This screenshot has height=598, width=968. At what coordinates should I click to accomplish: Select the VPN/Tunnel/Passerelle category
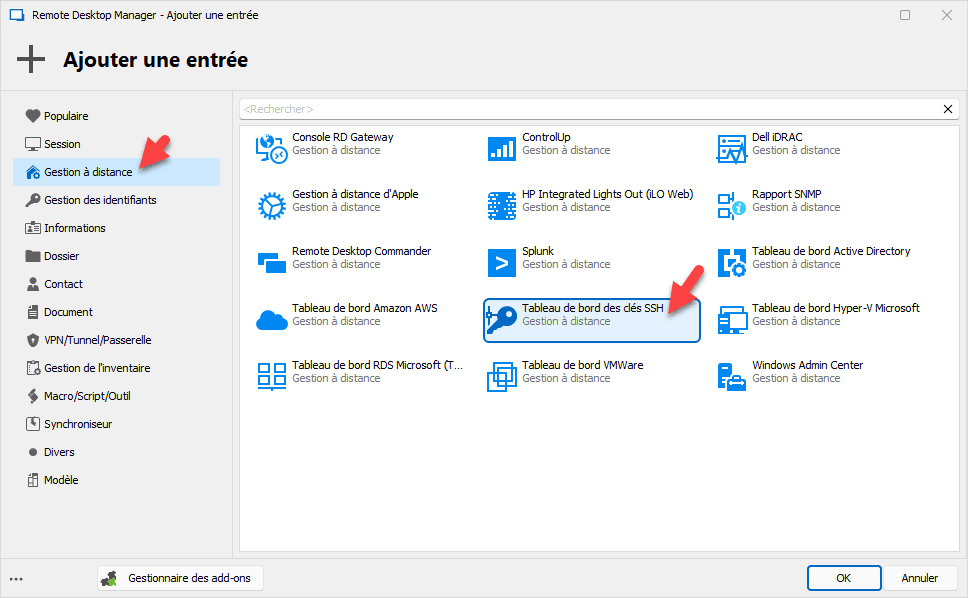[98, 340]
